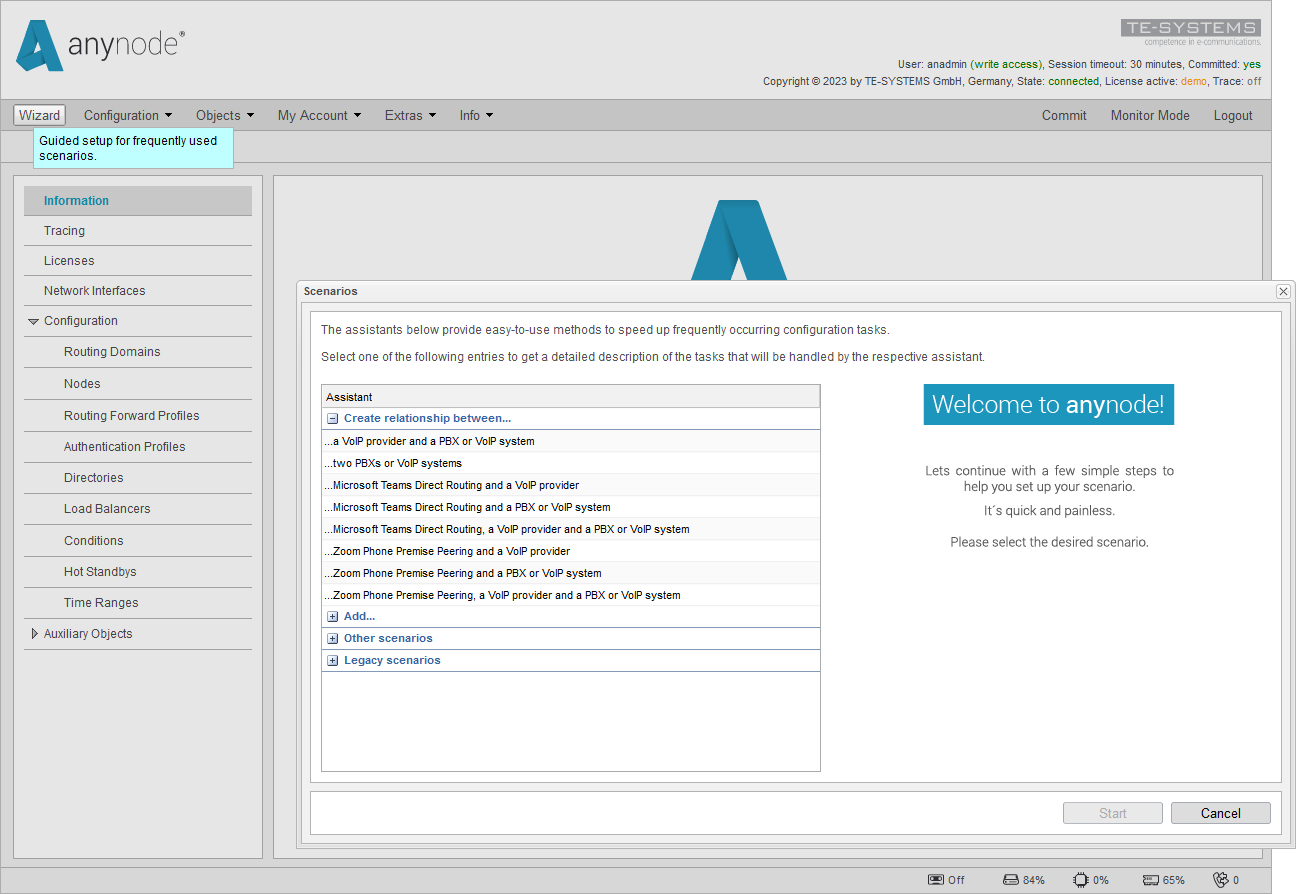The width and height of the screenshot is (1296, 894).
Task: Select 'Microsoft Teams Direct Routing and a PBX or VoIP system'
Action: click(x=571, y=507)
